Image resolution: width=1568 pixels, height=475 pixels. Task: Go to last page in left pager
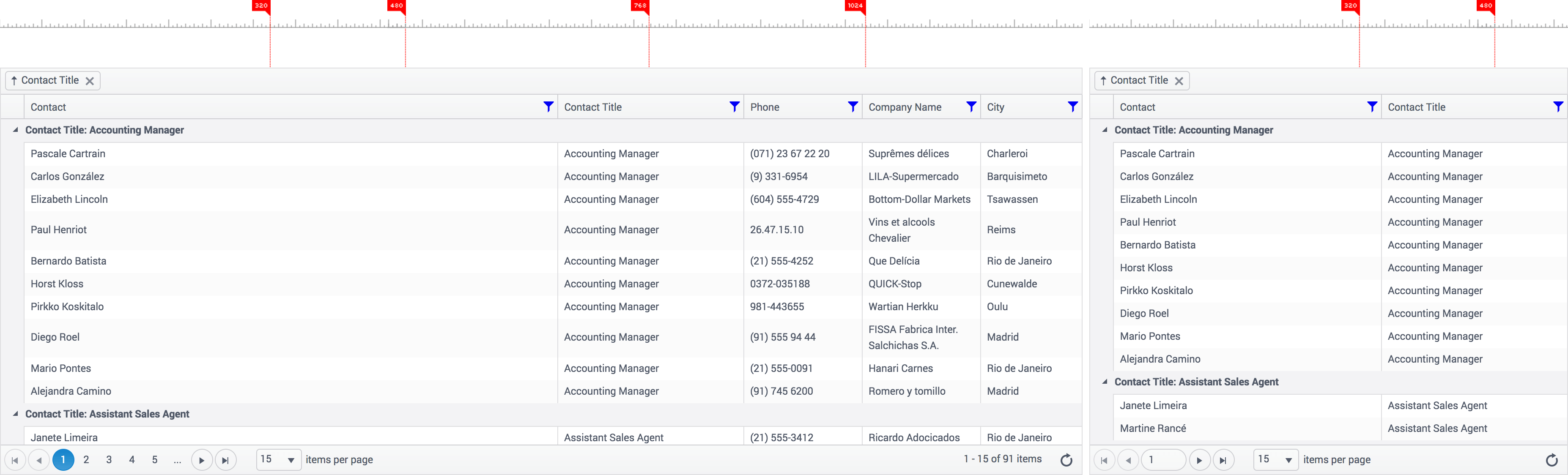click(225, 460)
